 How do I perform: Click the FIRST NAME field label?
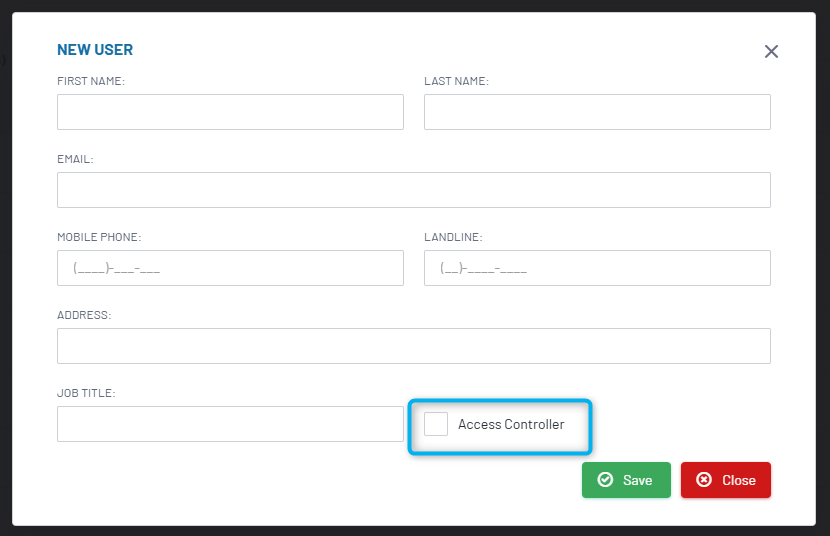tap(91, 81)
